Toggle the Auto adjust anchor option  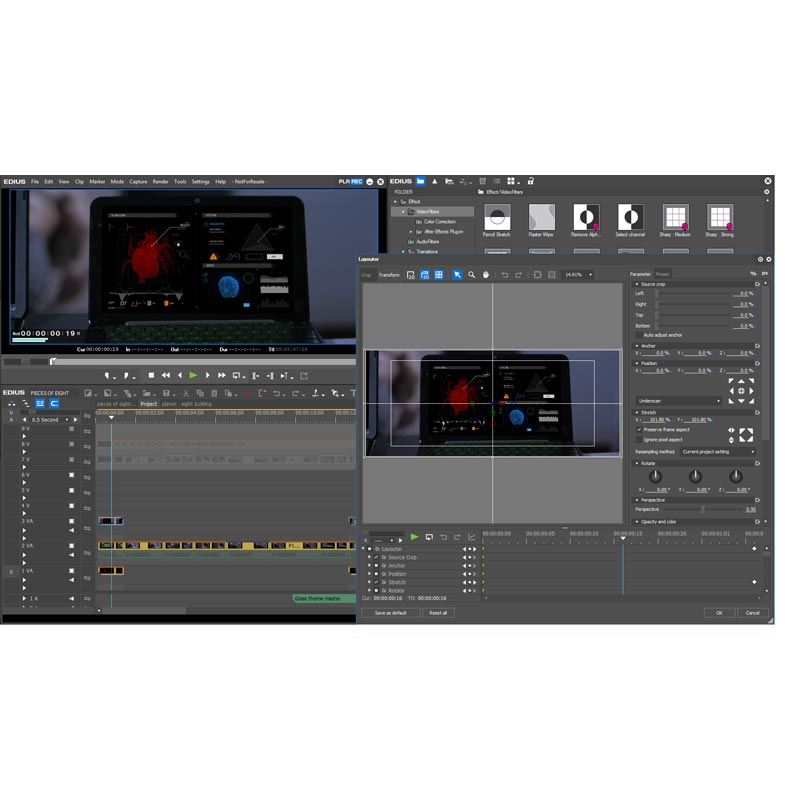tap(639, 335)
